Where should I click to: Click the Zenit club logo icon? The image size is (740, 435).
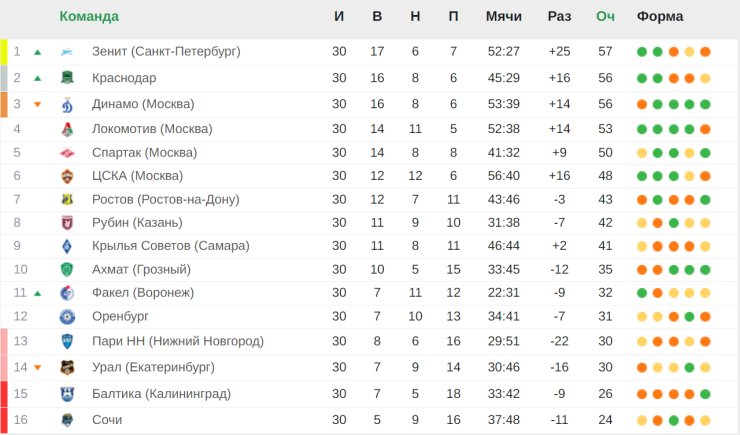pyautogui.click(x=67, y=52)
